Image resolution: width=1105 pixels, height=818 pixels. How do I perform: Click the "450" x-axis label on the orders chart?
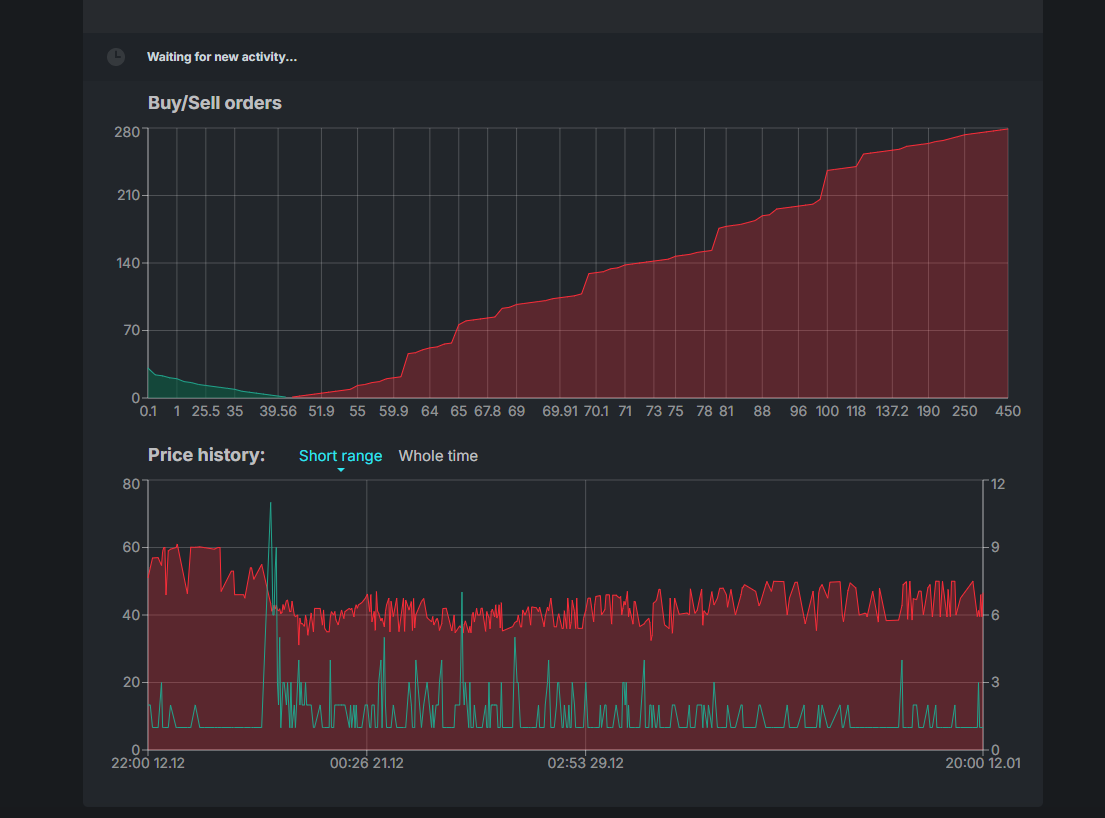[x=1007, y=411]
